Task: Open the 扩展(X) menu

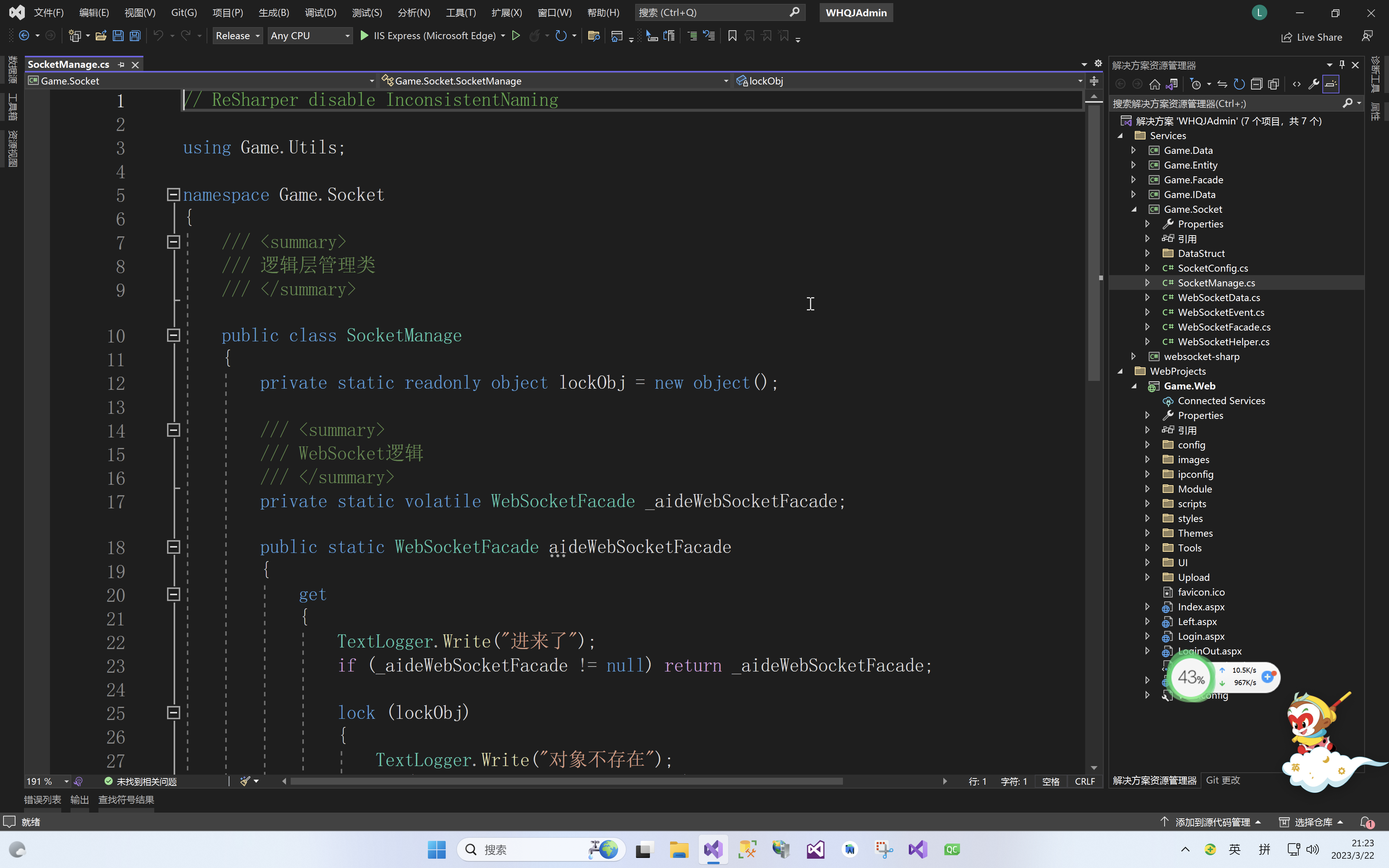Action: click(507, 13)
